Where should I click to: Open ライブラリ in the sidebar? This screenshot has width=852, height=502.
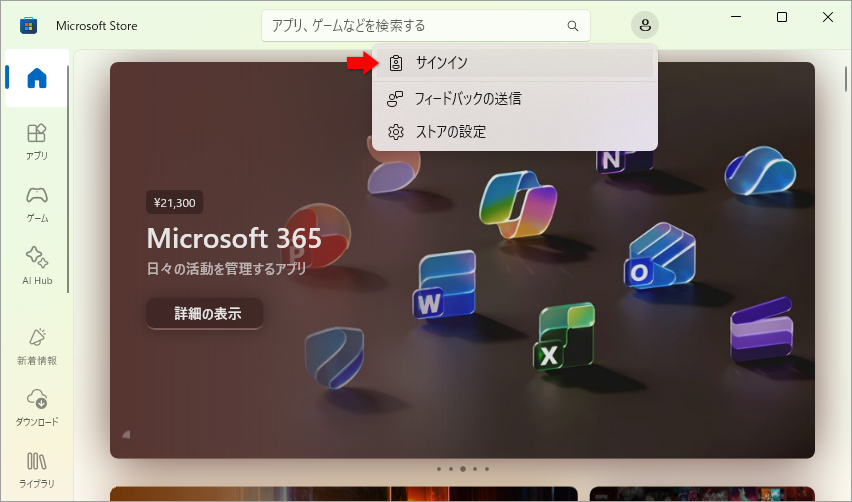(37, 468)
